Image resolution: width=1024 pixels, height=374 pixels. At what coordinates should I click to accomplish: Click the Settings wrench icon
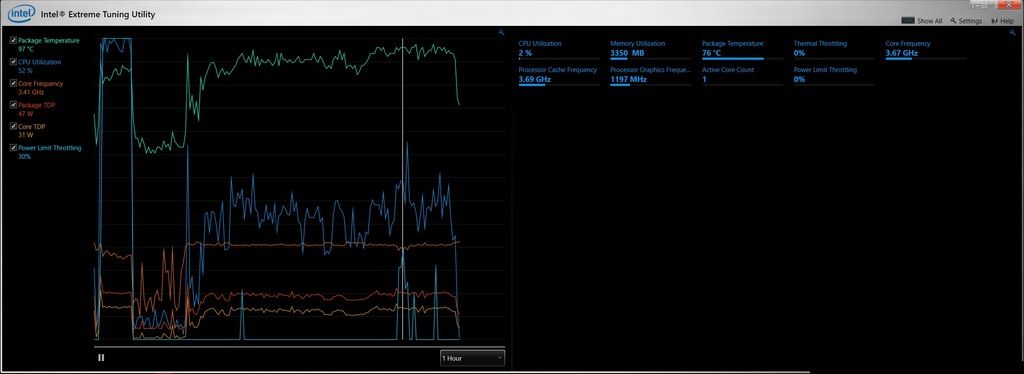pyautogui.click(x=953, y=21)
